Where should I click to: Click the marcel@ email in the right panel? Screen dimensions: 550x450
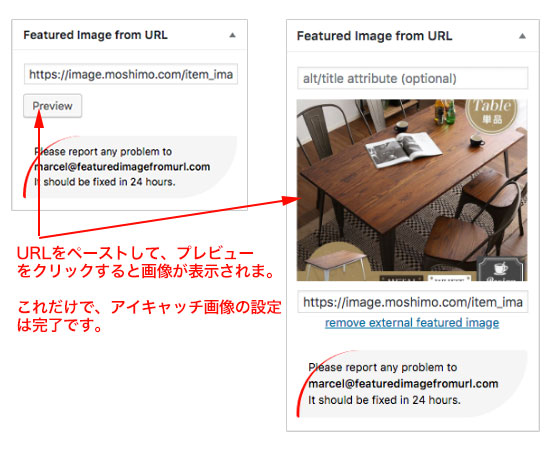click(x=403, y=383)
